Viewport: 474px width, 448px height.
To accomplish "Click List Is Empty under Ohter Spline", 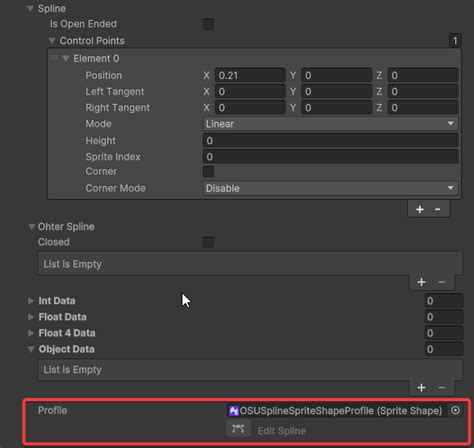I will point(72,264).
